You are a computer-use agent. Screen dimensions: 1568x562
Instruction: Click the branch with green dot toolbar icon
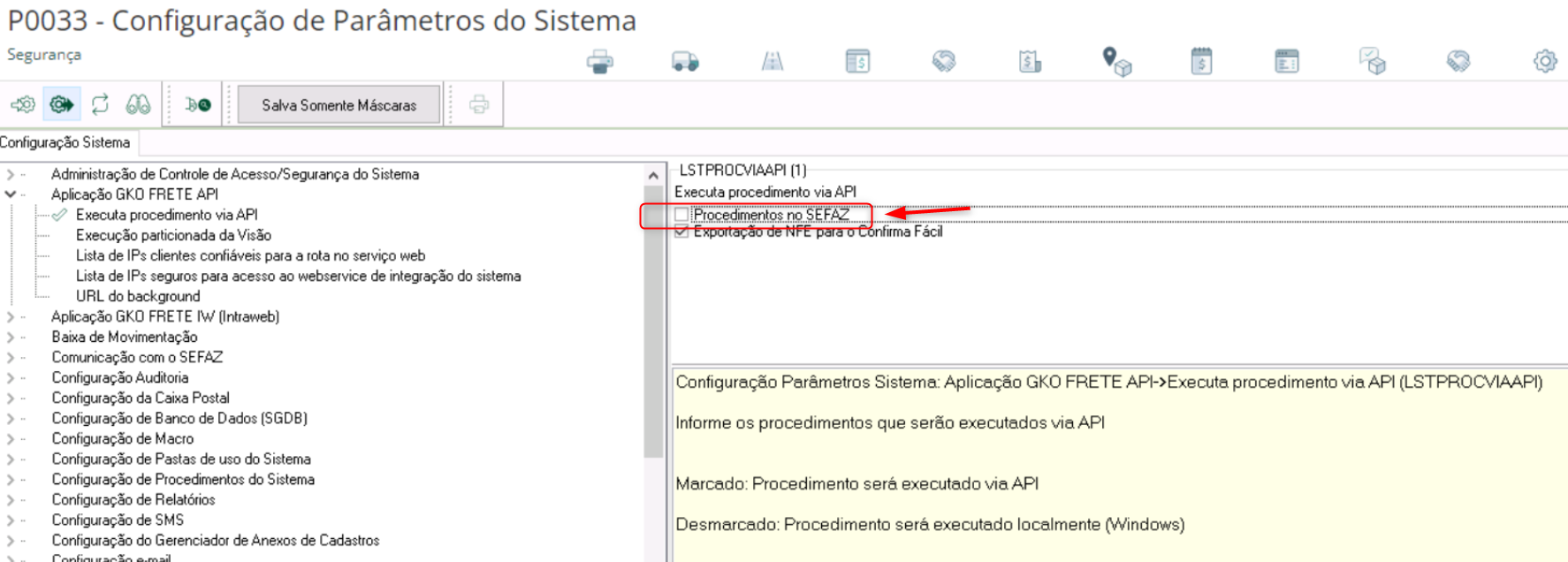198,104
